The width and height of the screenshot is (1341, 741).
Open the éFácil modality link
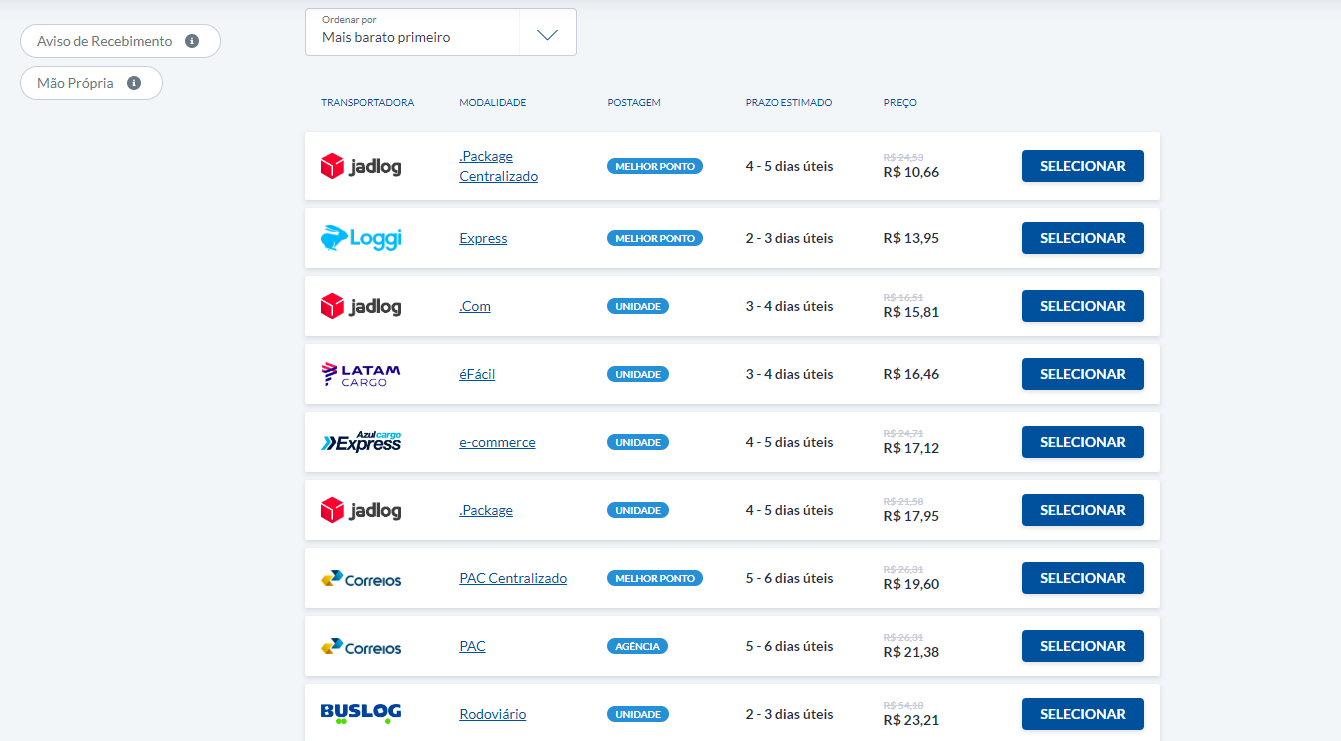[x=477, y=374]
